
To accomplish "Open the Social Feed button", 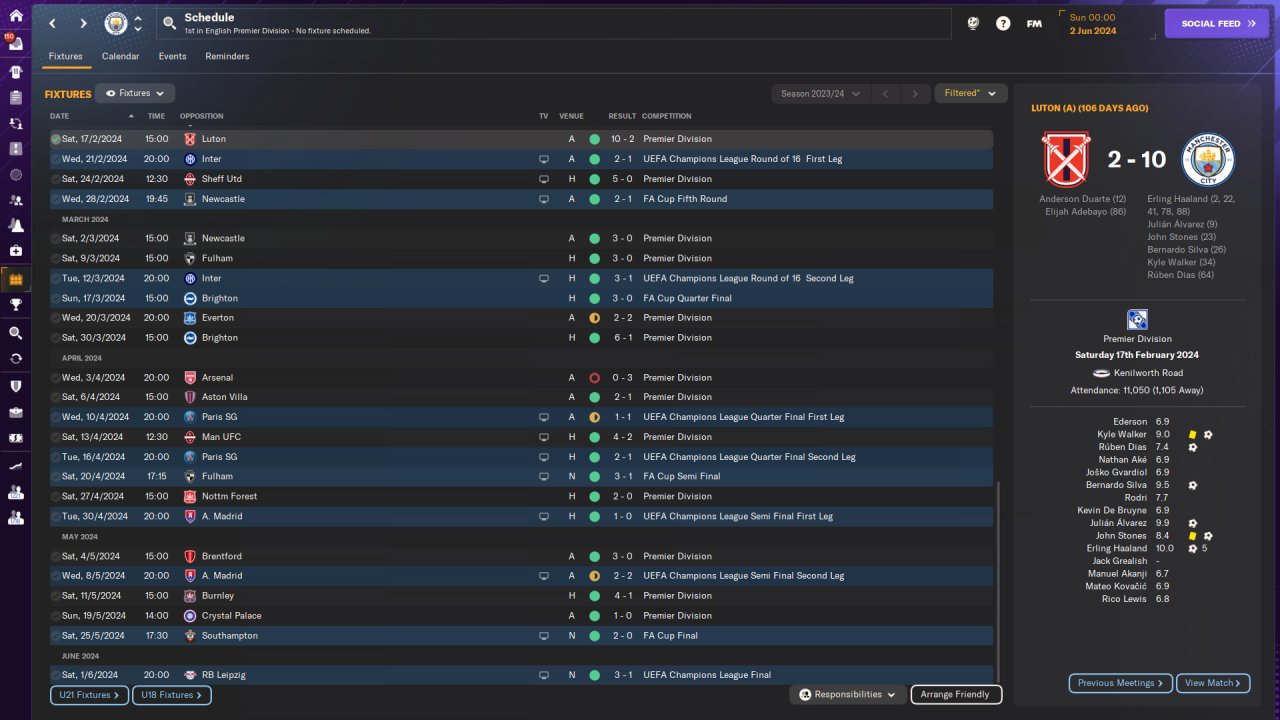I will (x=1217, y=23).
